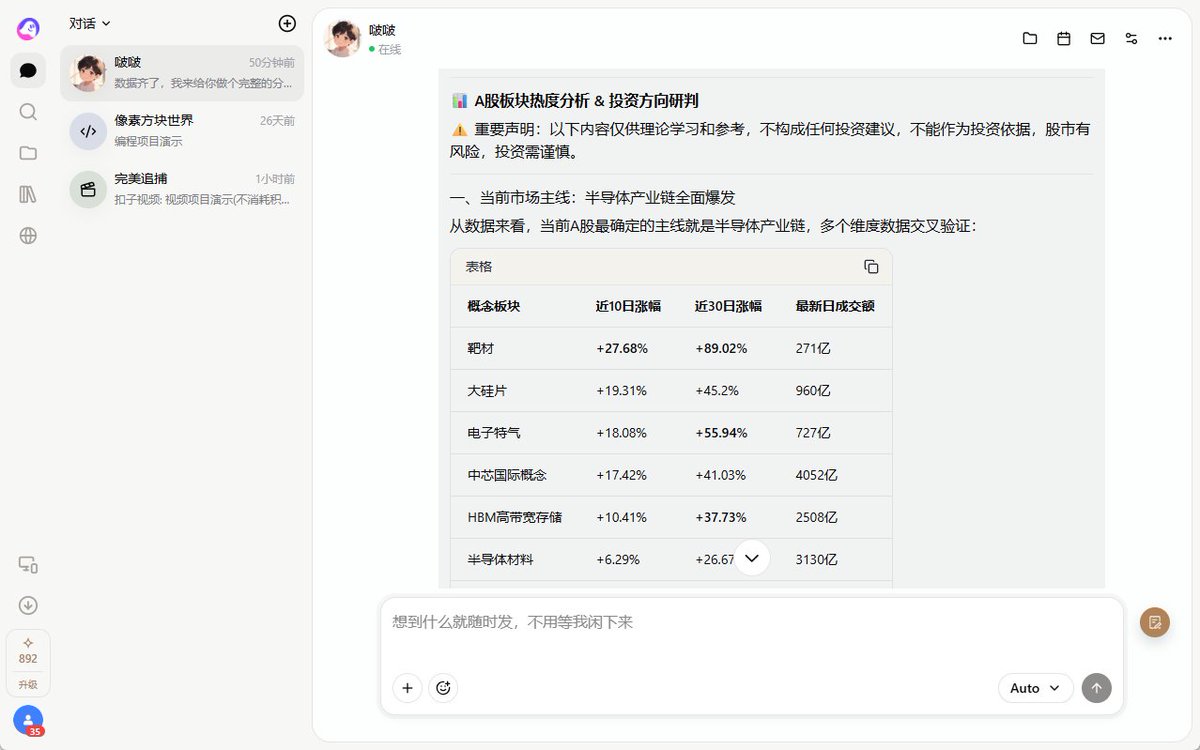
Task: Click the HBM高带宽存储 table cell
Action: tap(515, 517)
